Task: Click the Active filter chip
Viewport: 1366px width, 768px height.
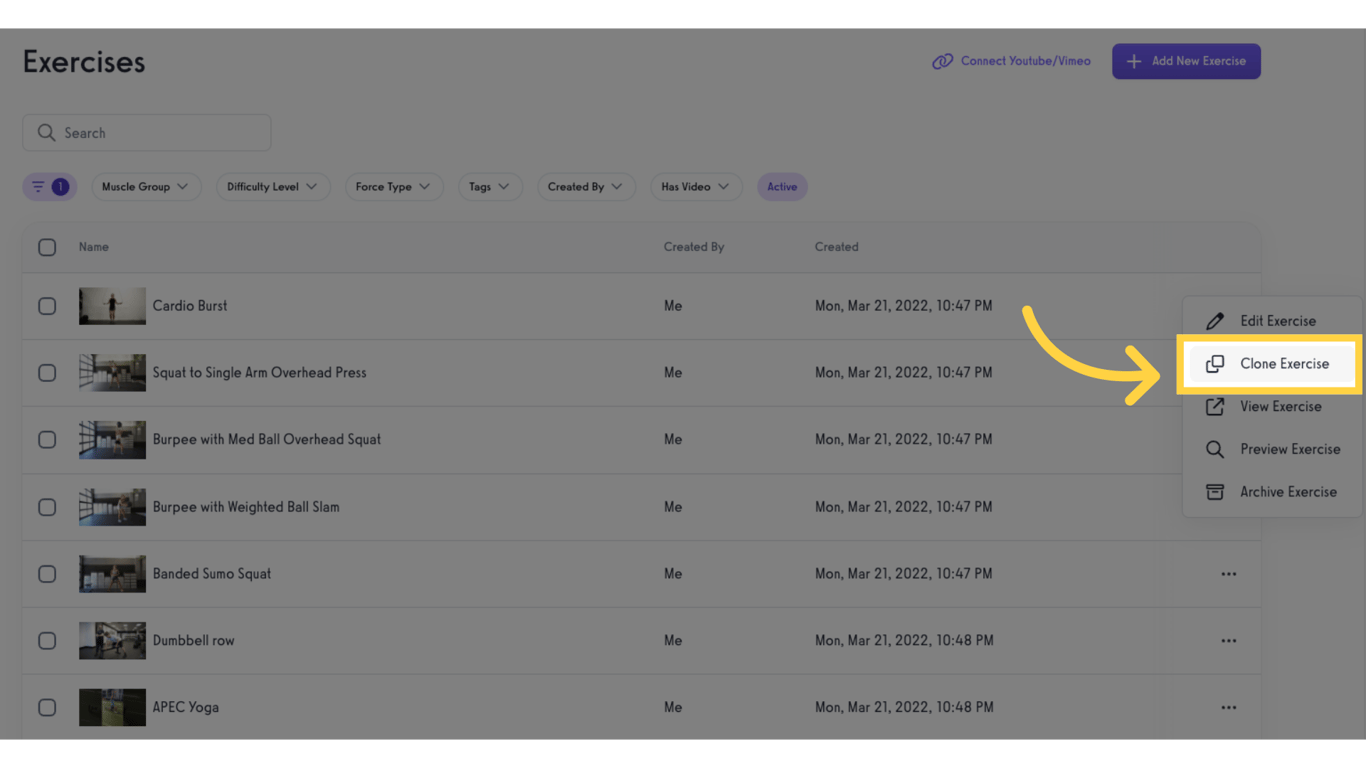Action: (782, 187)
